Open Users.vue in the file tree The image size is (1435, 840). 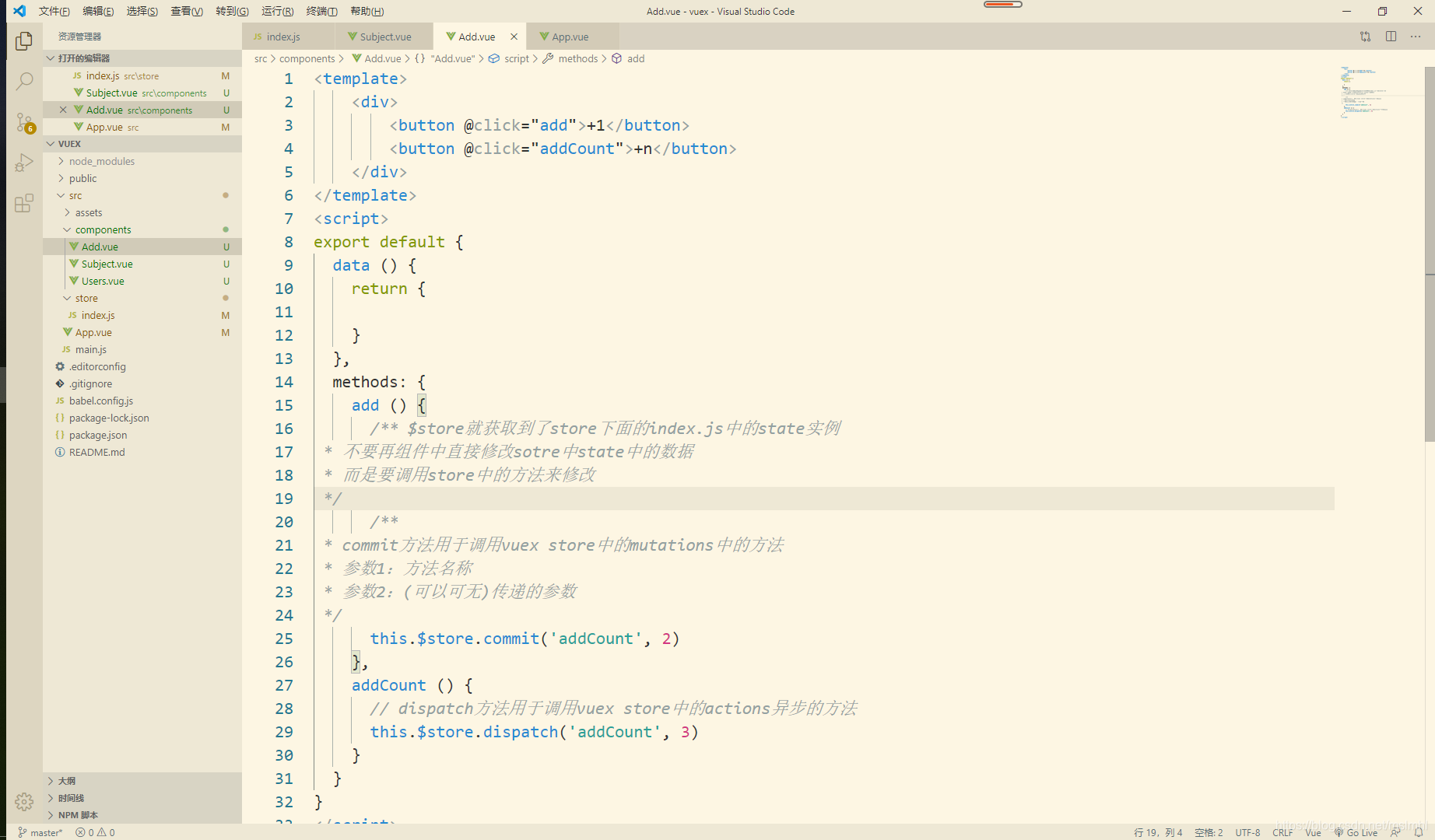click(x=142, y=281)
